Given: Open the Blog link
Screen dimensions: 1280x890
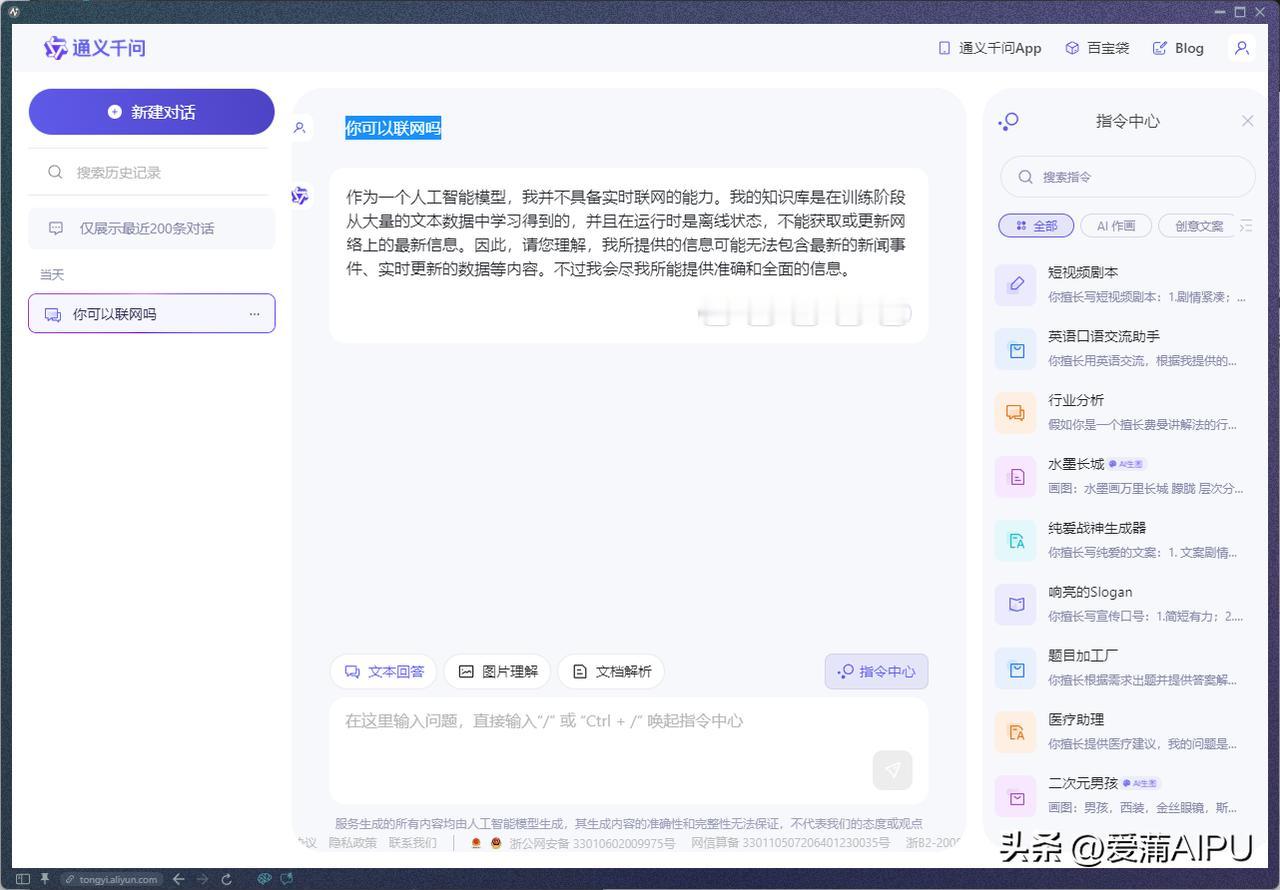Looking at the screenshot, I should pyautogui.click(x=1178, y=48).
